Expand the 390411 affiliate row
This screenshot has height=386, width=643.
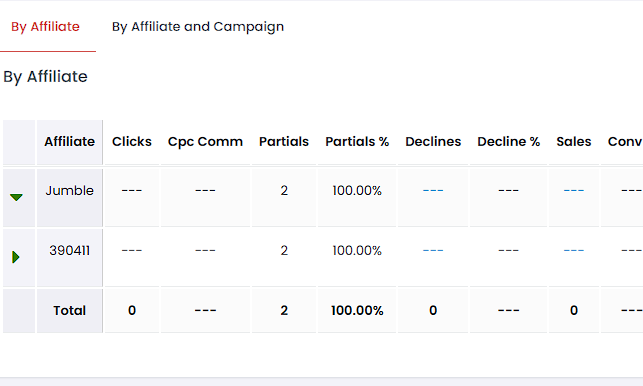coord(16,257)
